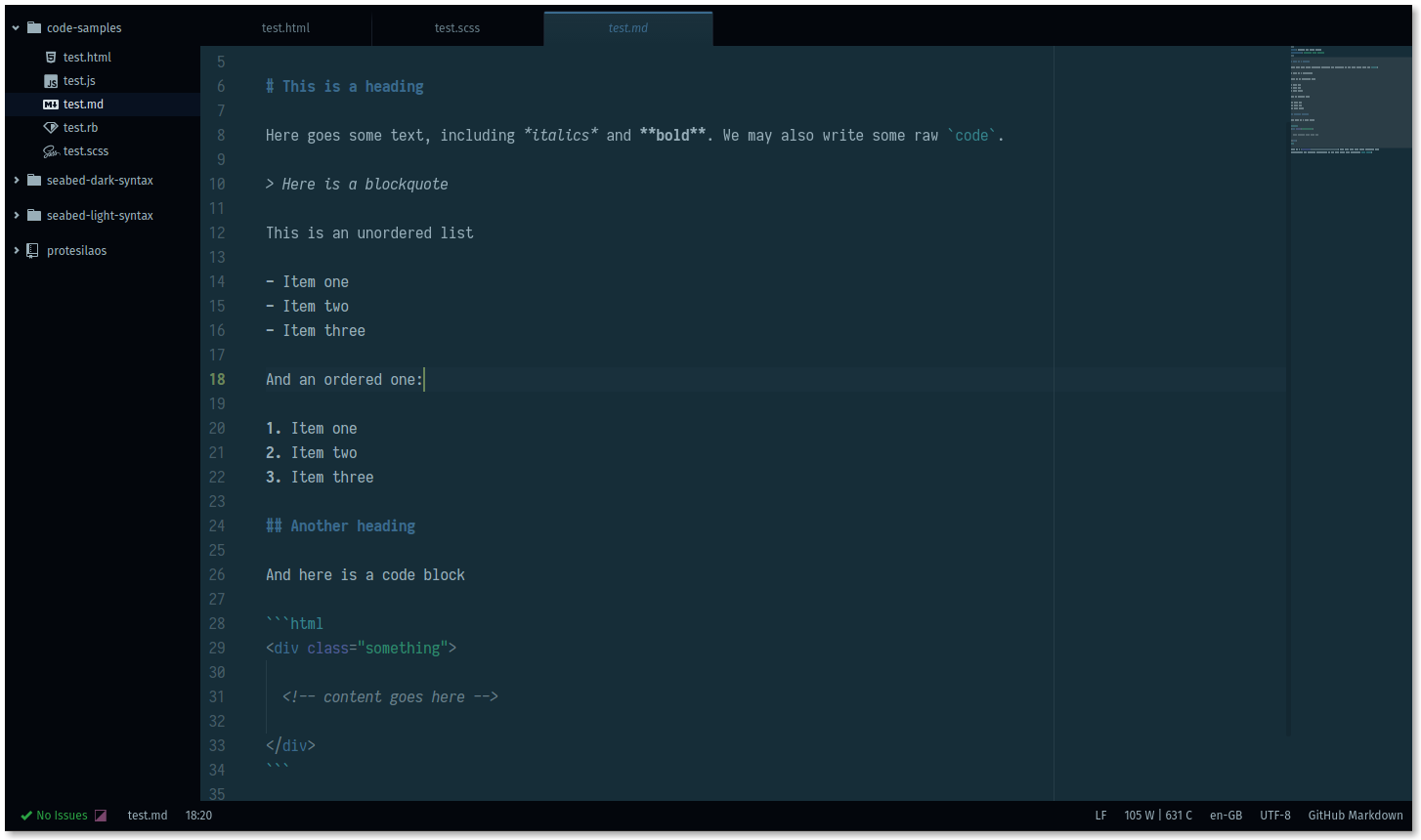Click the JS icon beside test.js
This screenshot has height=840, width=1421.
pos(51,81)
